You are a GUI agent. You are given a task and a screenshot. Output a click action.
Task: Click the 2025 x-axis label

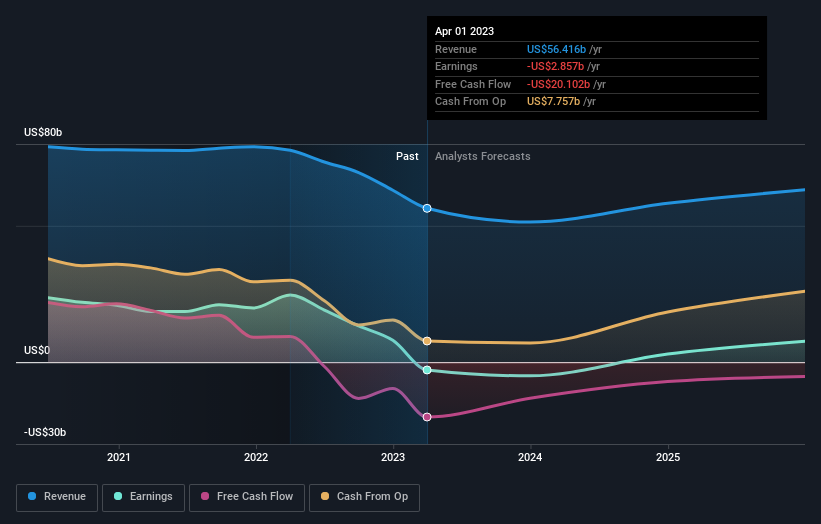click(x=668, y=457)
